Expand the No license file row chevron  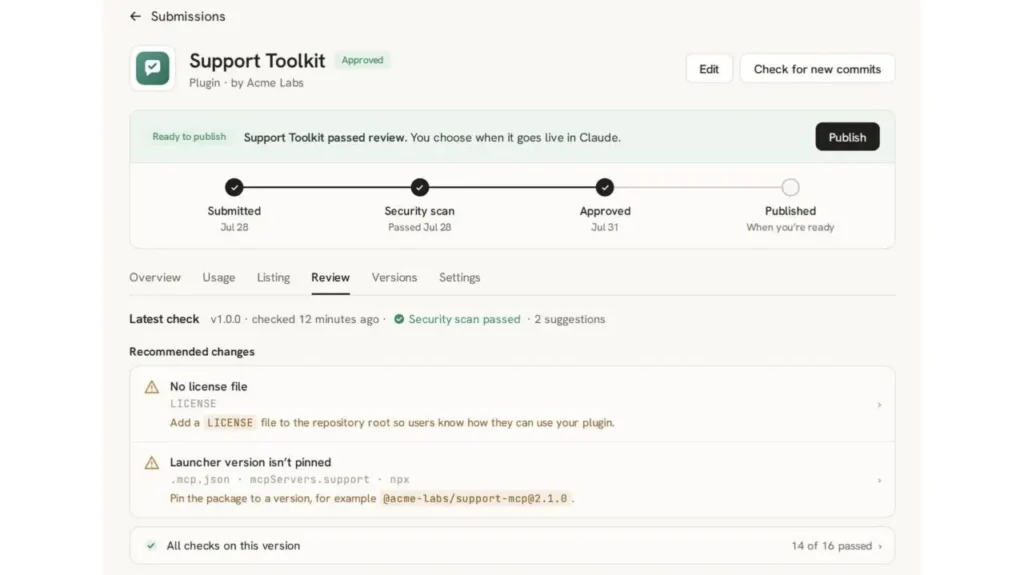coord(879,405)
